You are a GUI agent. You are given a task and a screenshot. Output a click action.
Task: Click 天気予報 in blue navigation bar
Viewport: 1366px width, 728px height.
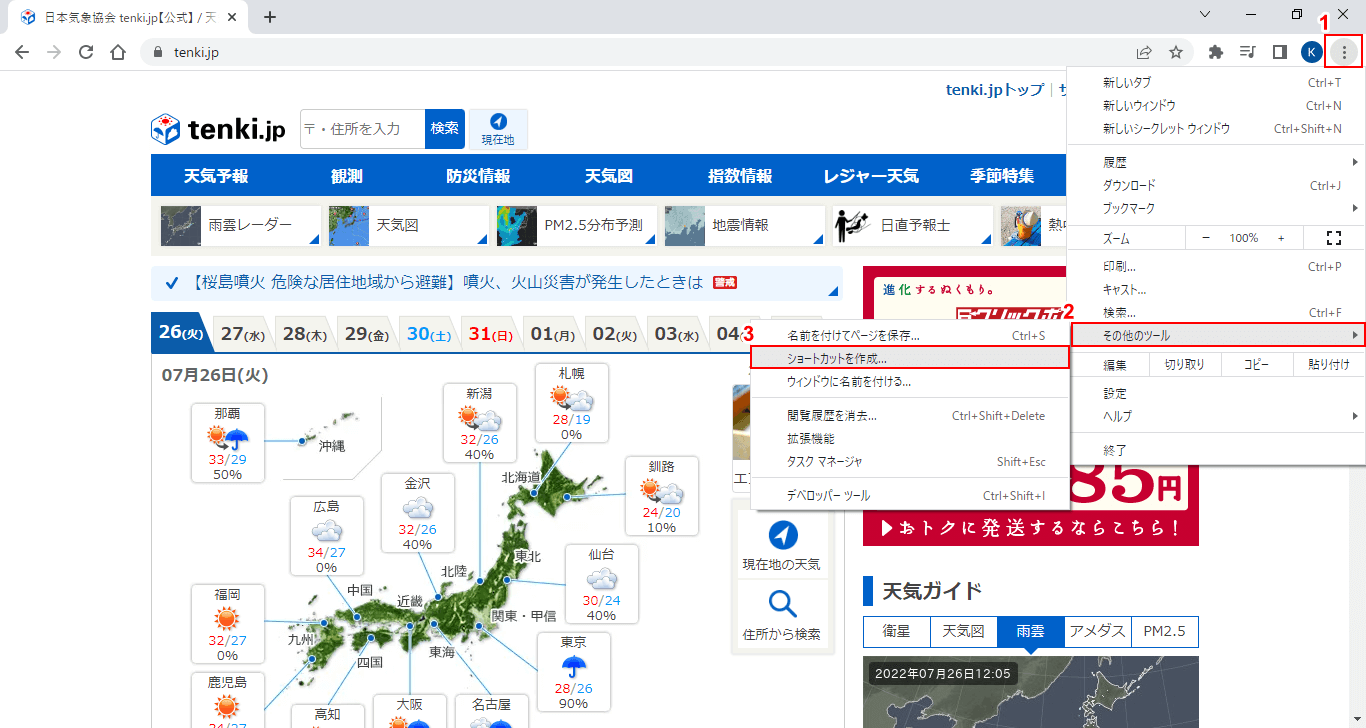216,176
